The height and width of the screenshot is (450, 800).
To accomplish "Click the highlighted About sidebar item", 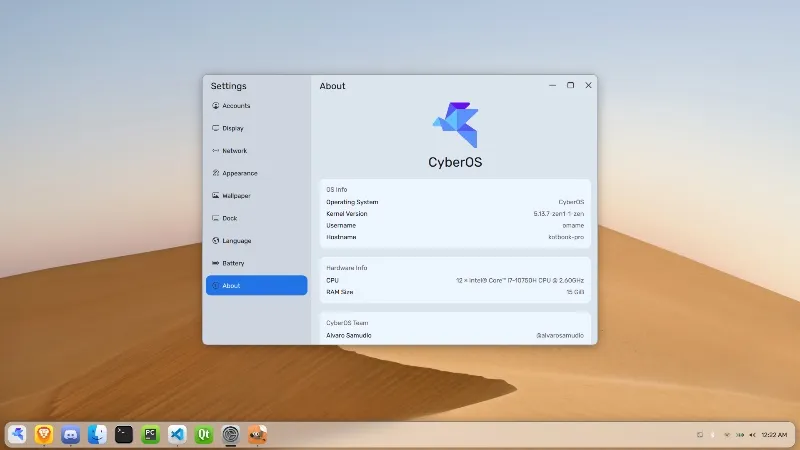I will 256,286.
